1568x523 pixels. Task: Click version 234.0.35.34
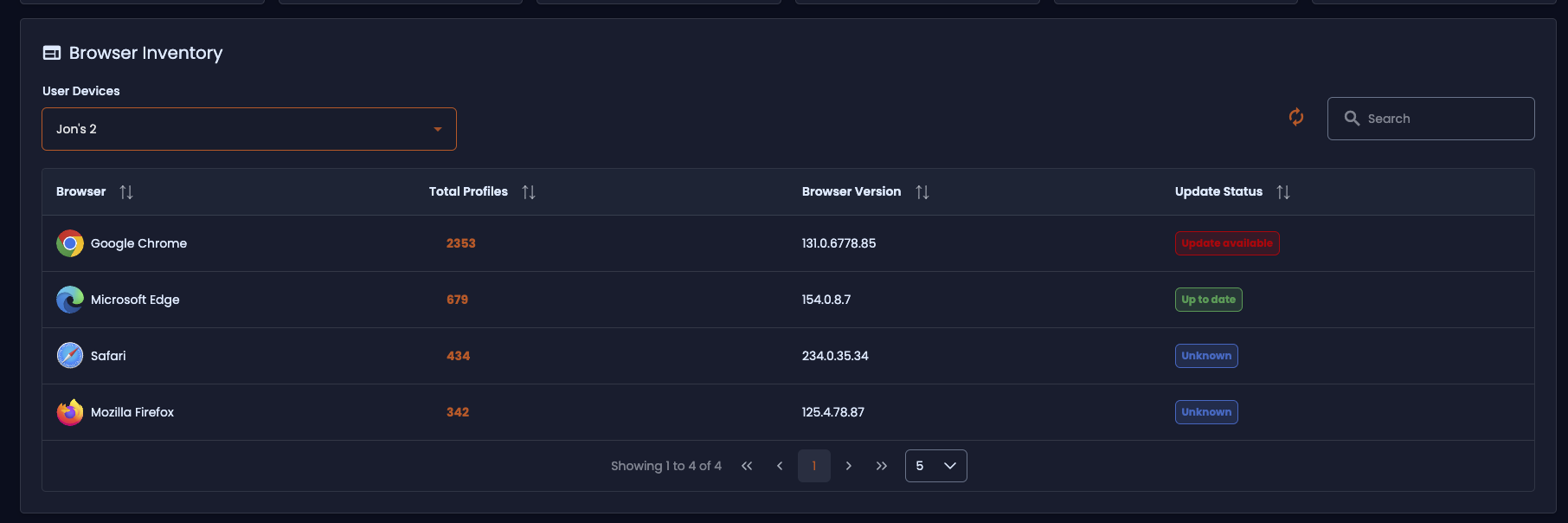point(835,356)
